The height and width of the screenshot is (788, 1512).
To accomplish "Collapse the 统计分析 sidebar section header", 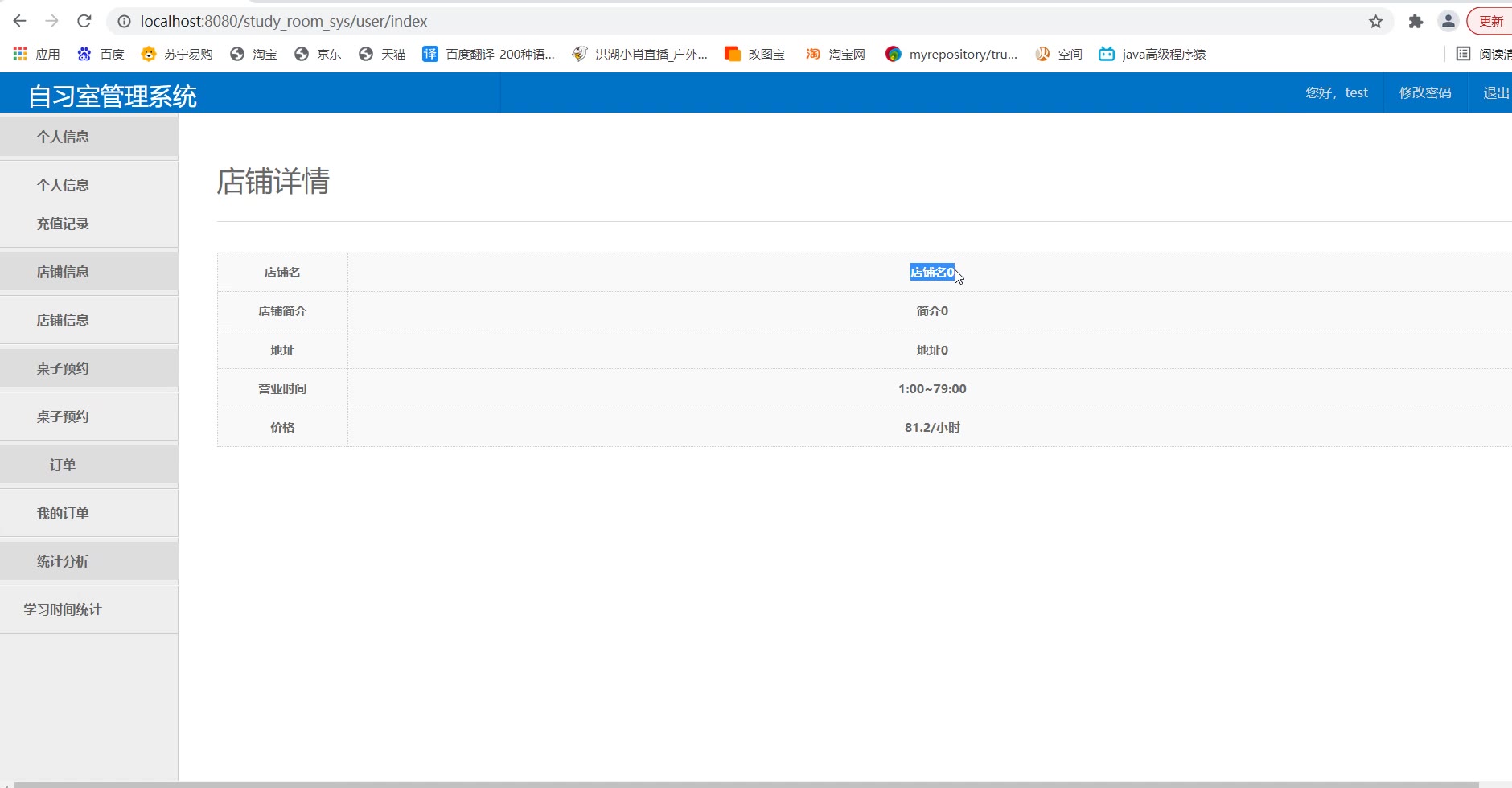I will coord(88,561).
